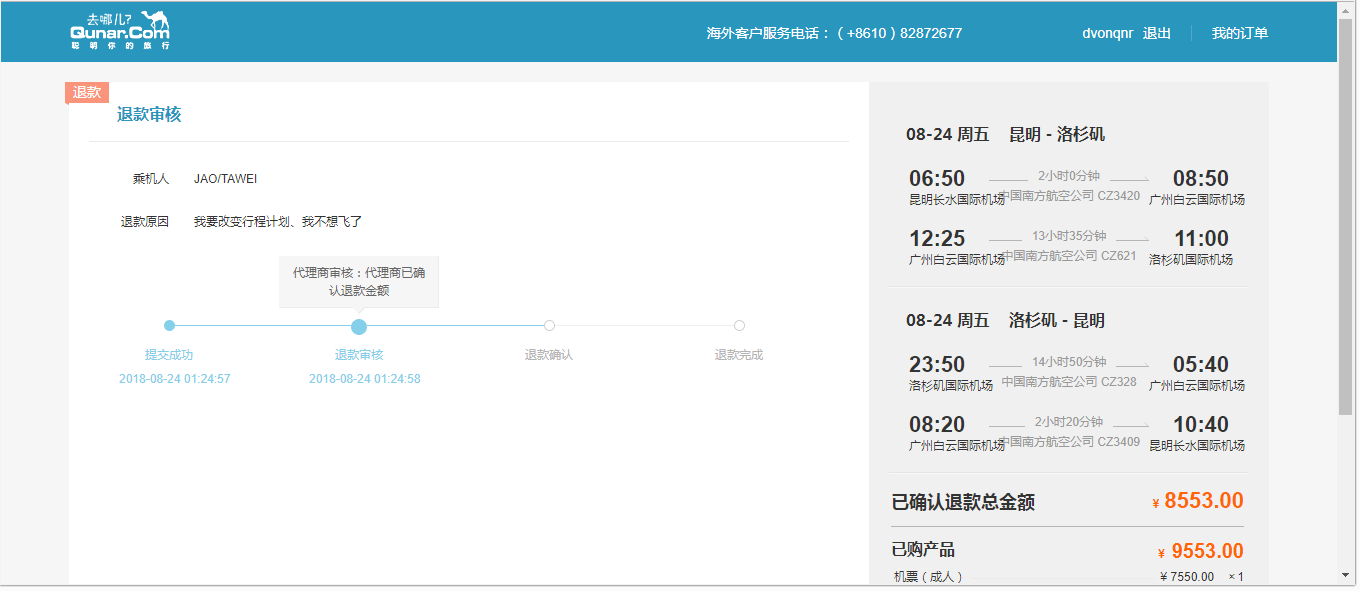Click the 退款审核 page heading
Viewport: 1360px width, 591px height.
click(149, 114)
